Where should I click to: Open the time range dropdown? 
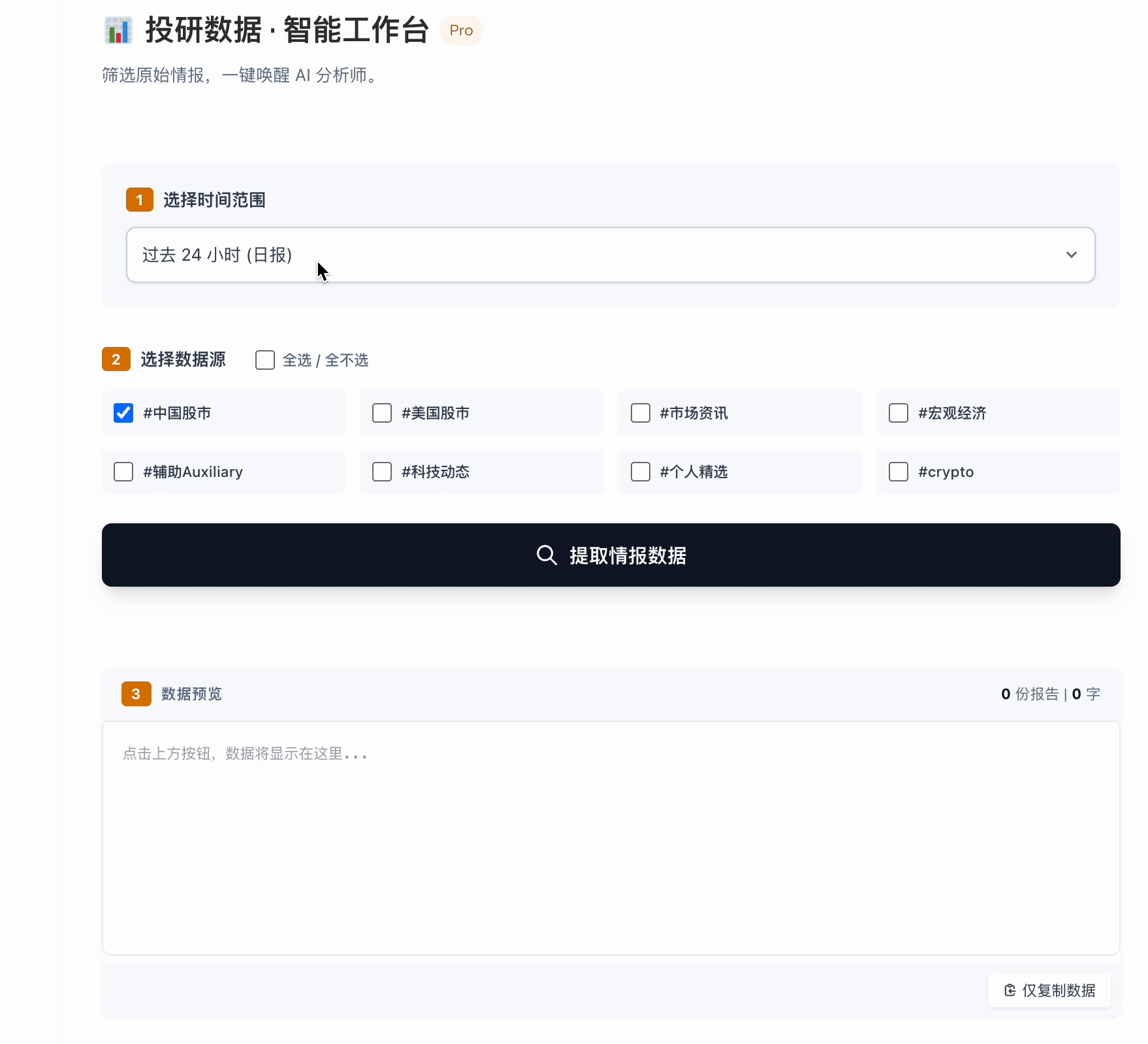pos(610,255)
